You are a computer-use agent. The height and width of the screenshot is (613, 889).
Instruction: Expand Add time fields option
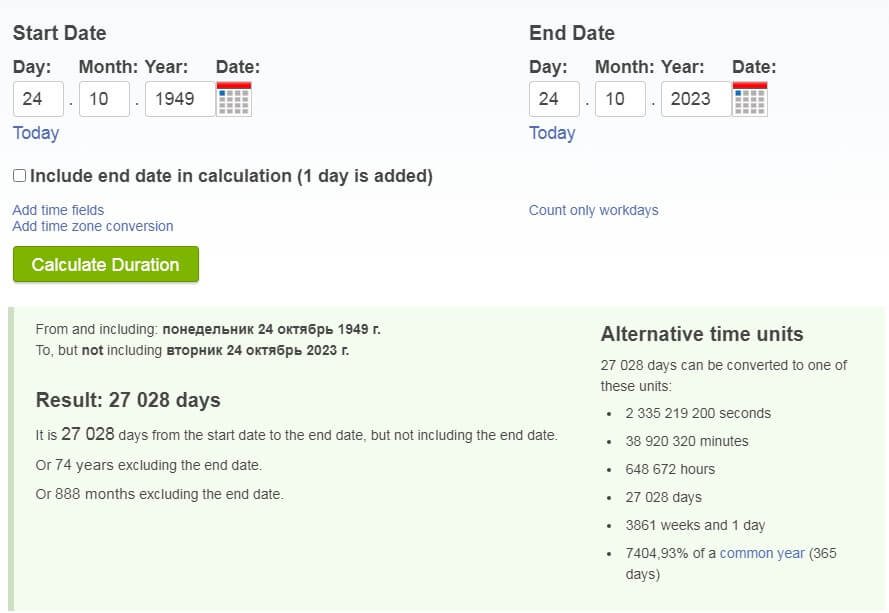pos(58,210)
